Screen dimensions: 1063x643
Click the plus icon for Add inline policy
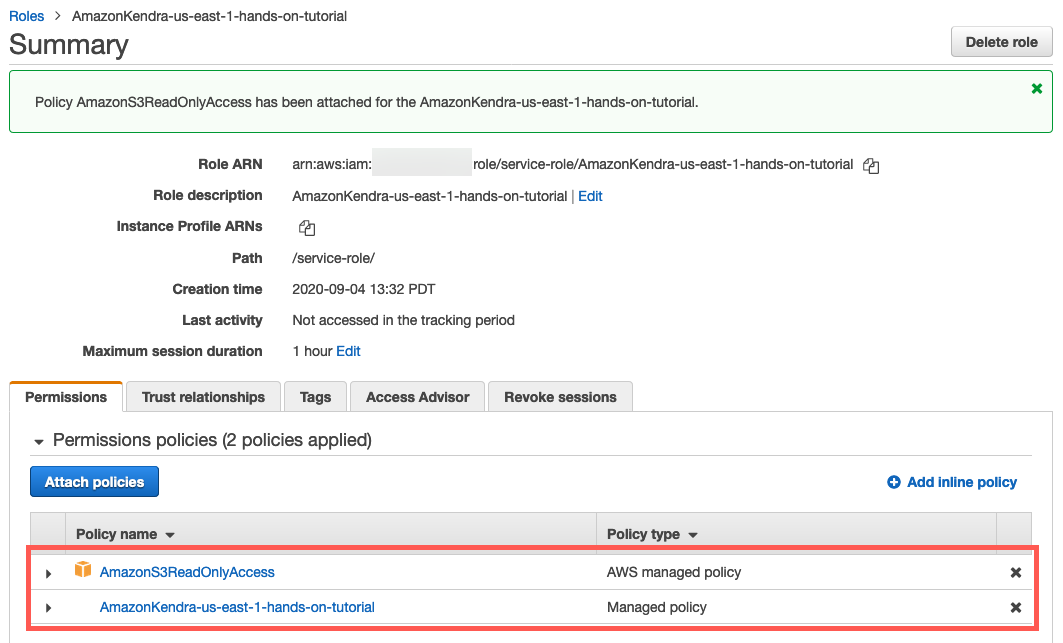pos(893,482)
